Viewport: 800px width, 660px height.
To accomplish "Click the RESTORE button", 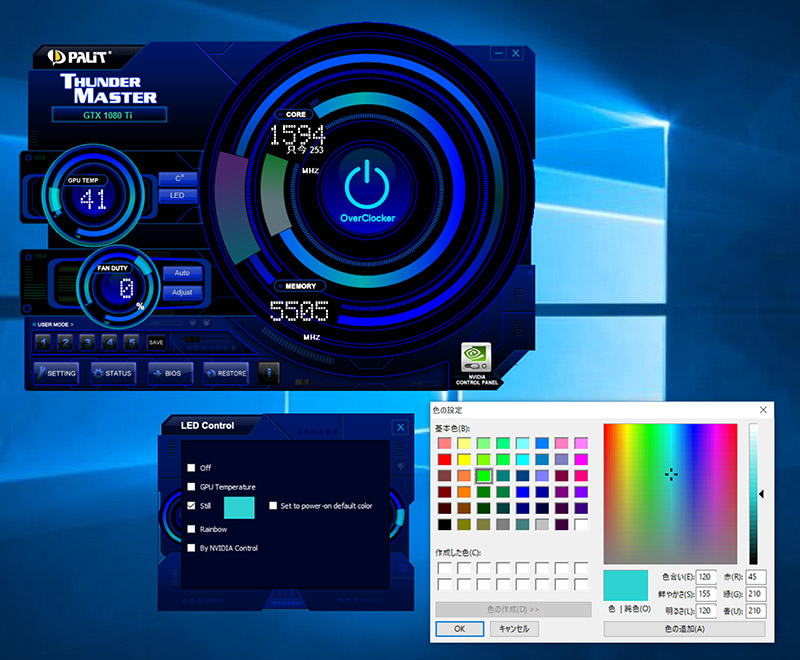I will (x=226, y=373).
